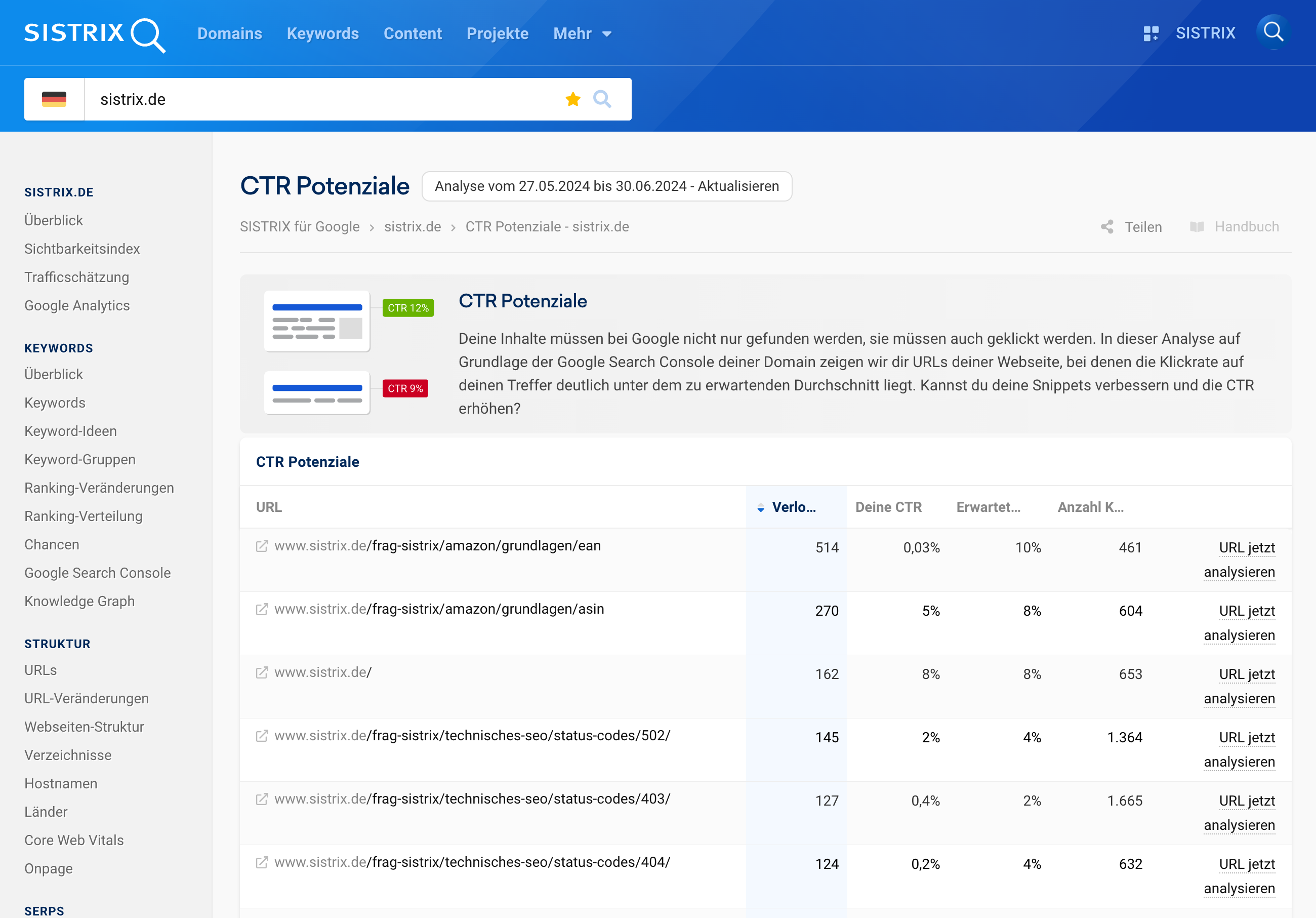This screenshot has height=918, width=1316.
Task: Open Ranking-Verteilung in the sidebar
Action: click(84, 516)
